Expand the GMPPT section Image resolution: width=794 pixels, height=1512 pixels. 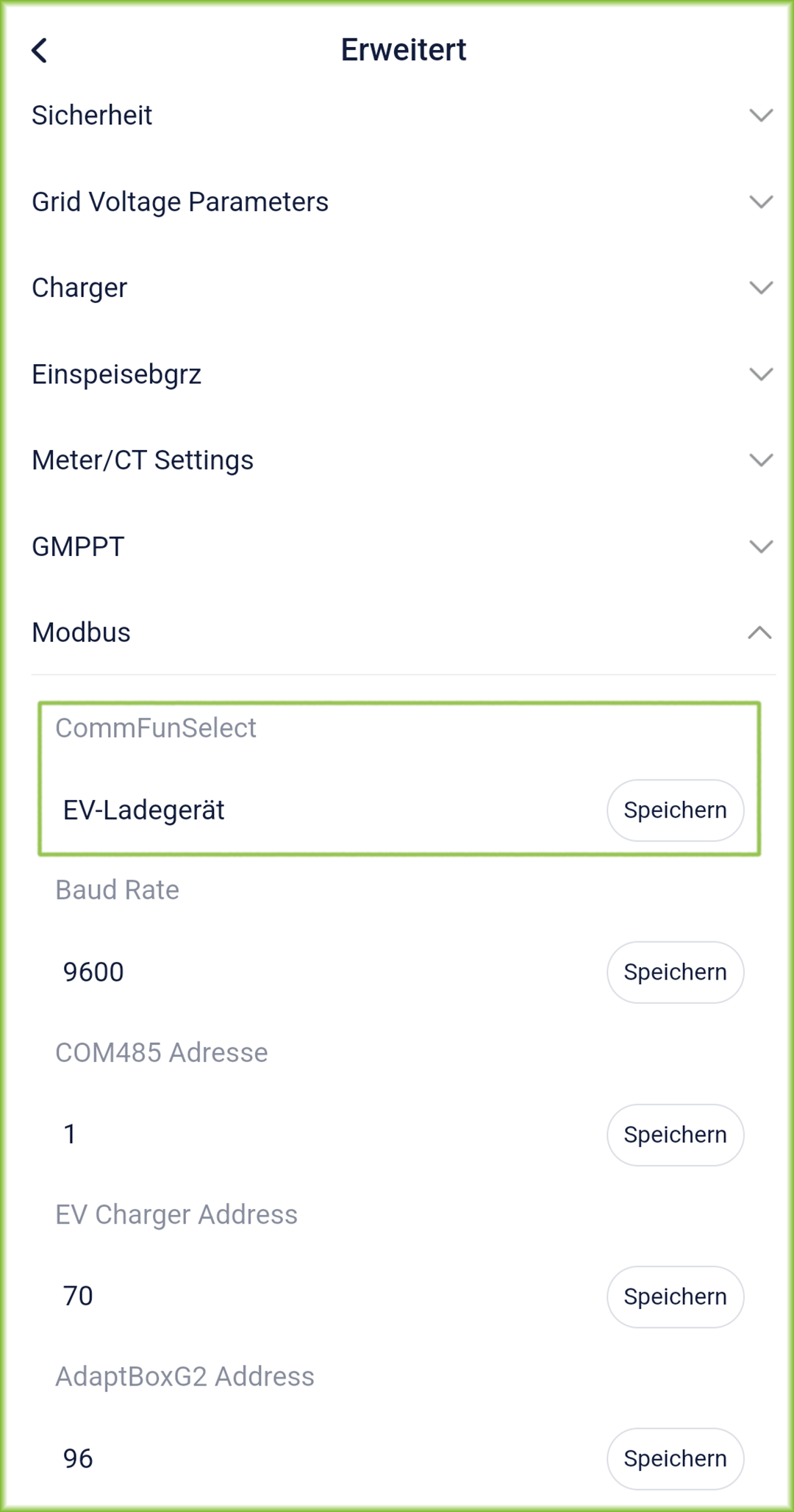(760, 546)
